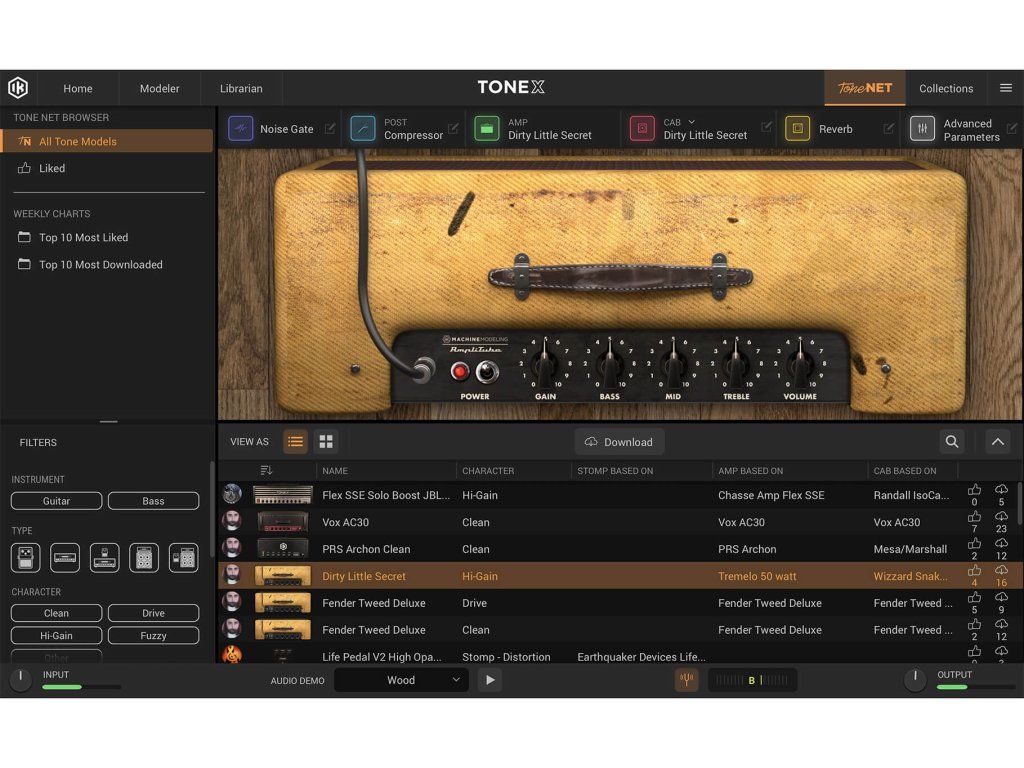Click the amp Gain knob
Screen dimensions: 1024x768
click(545, 367)
